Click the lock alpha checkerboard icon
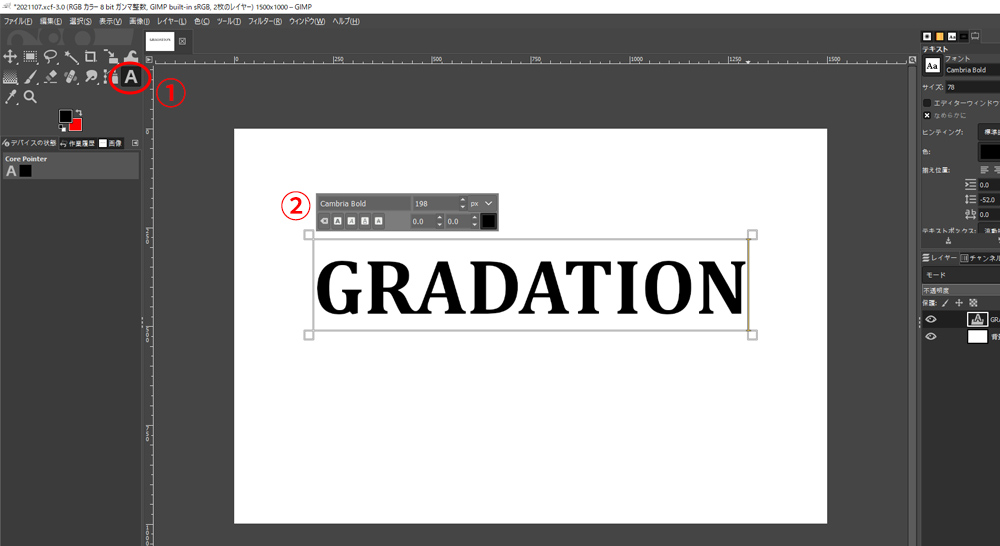This screenshot has width=1000, height=546. click(x=973, y=303)
